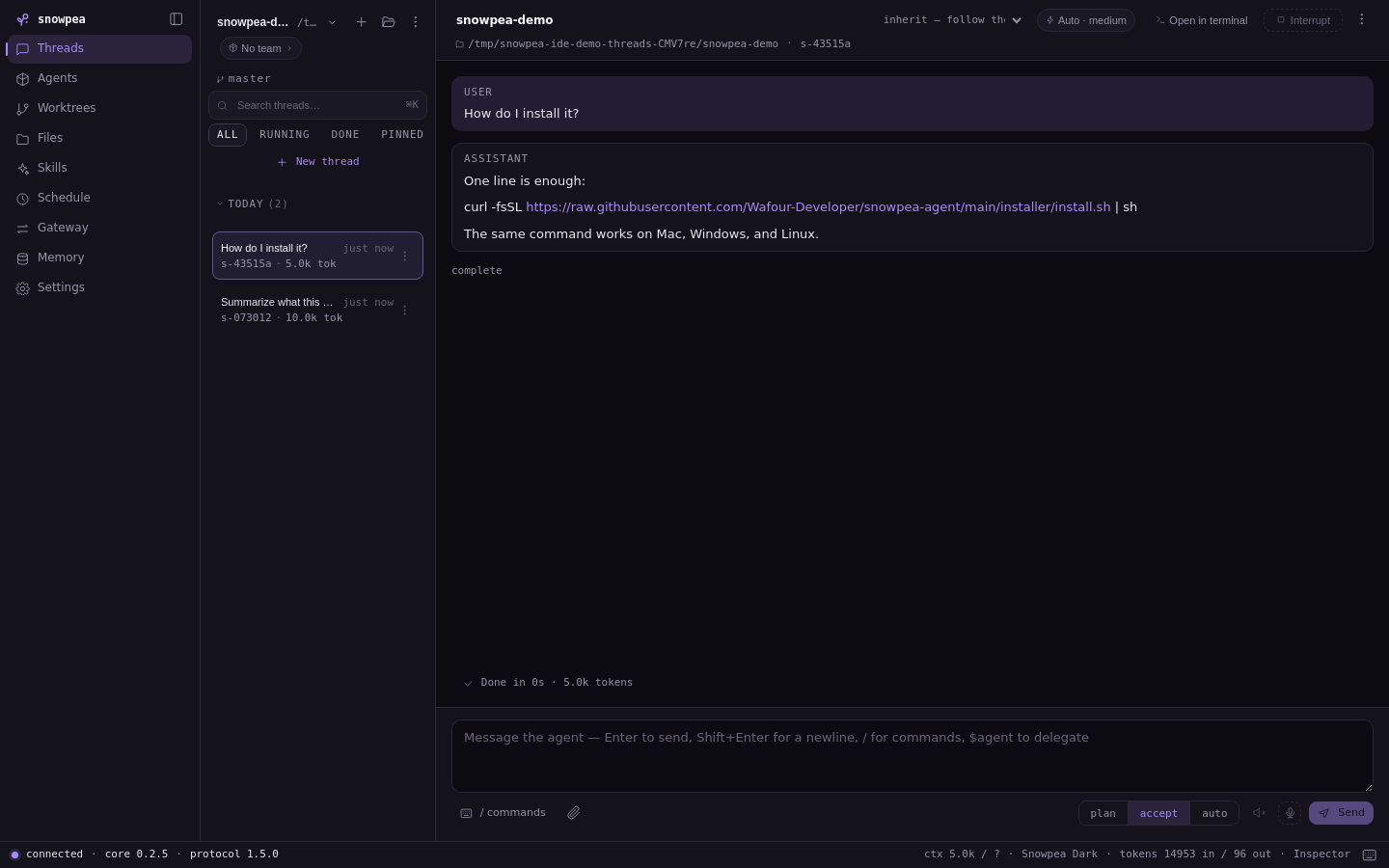The height and width of the screenshot is (868, 1389).
Task: Open the thread header kebab menu
Action: (1362, 19)
